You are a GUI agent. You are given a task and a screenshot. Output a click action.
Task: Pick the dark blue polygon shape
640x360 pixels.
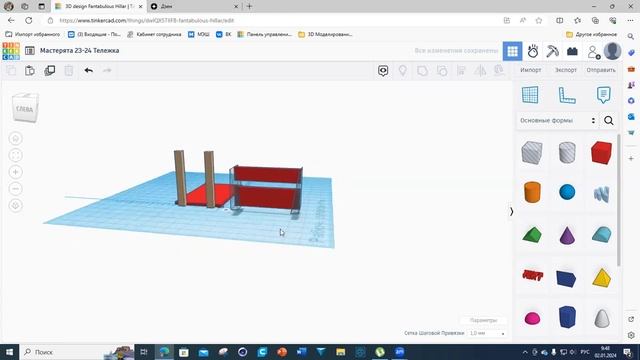point(567,317)
